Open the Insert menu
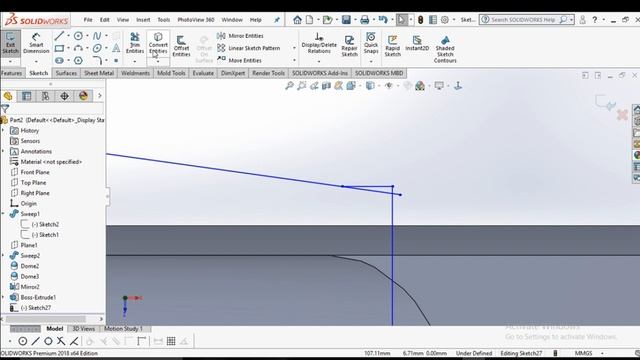 pos(143,20)
